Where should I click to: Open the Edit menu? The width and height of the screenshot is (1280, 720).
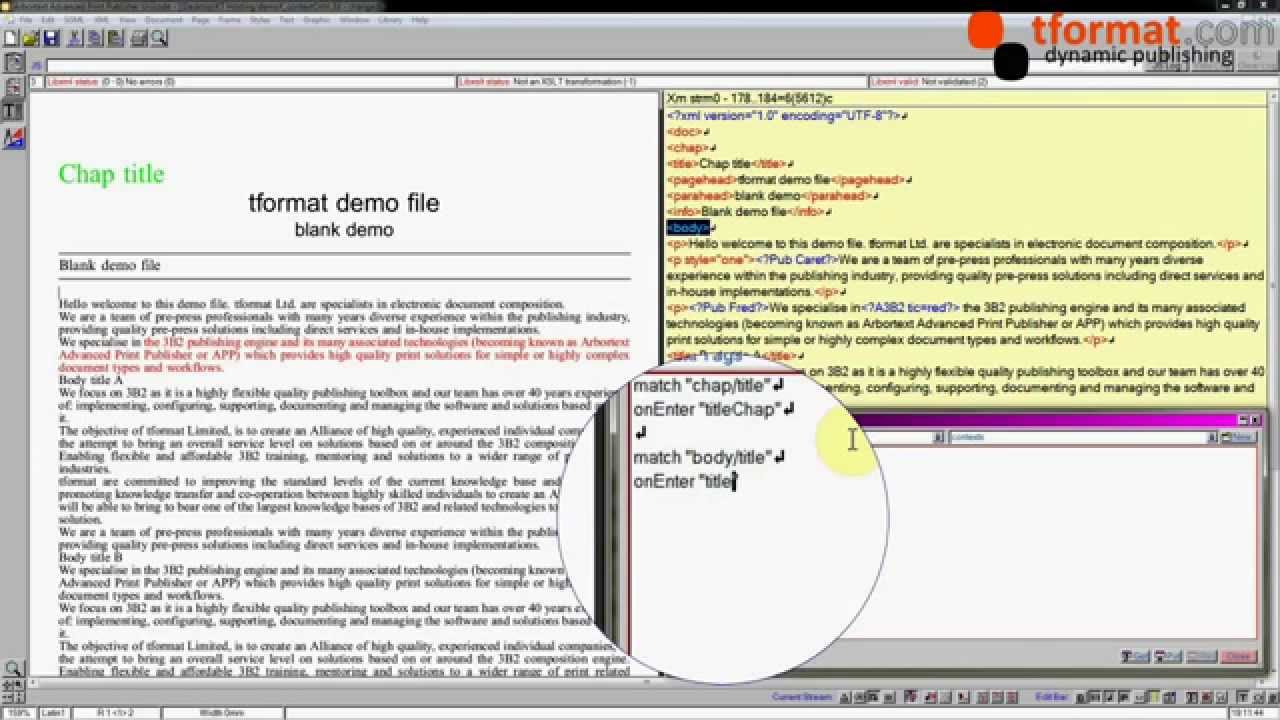48,20
